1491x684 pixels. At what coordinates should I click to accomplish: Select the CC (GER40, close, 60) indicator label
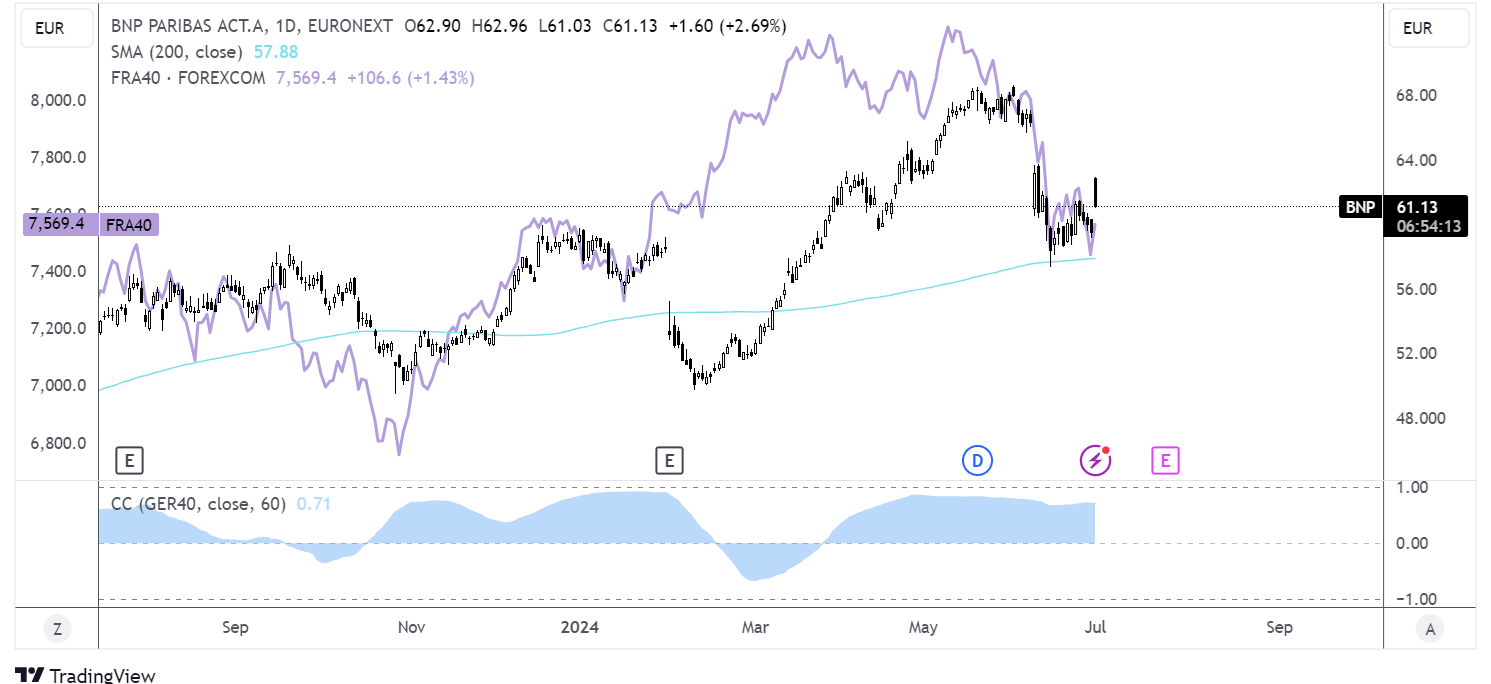200,504
